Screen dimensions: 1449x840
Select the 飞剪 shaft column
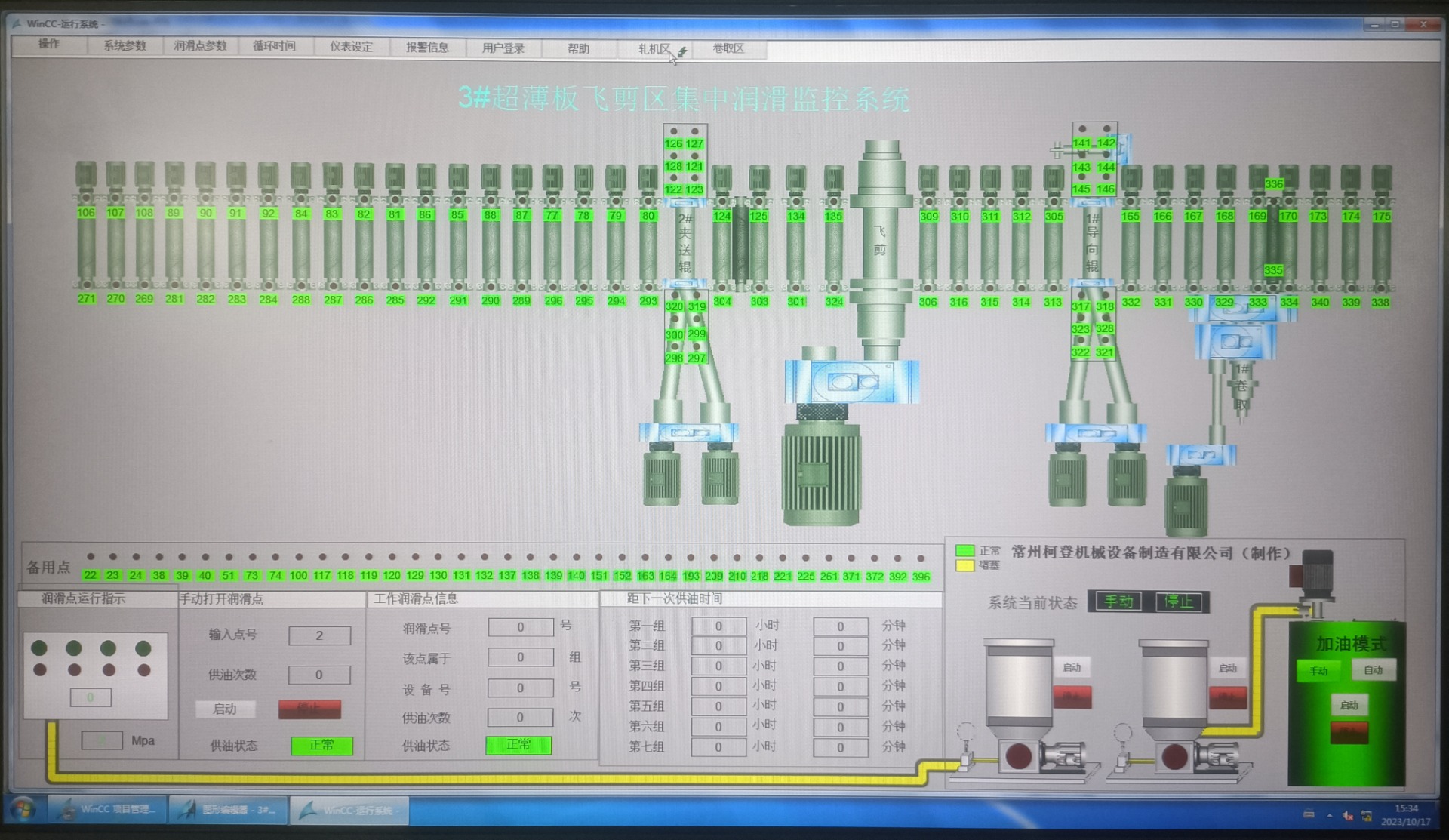(x=880, y=249)
